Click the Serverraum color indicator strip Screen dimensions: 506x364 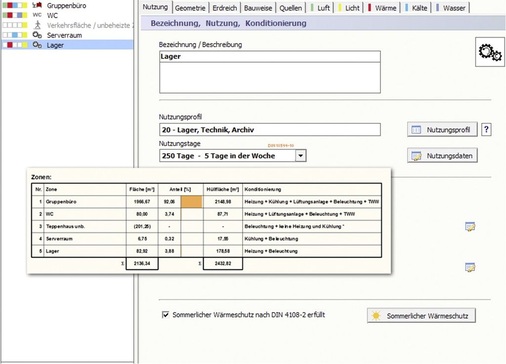pos(15,35)
